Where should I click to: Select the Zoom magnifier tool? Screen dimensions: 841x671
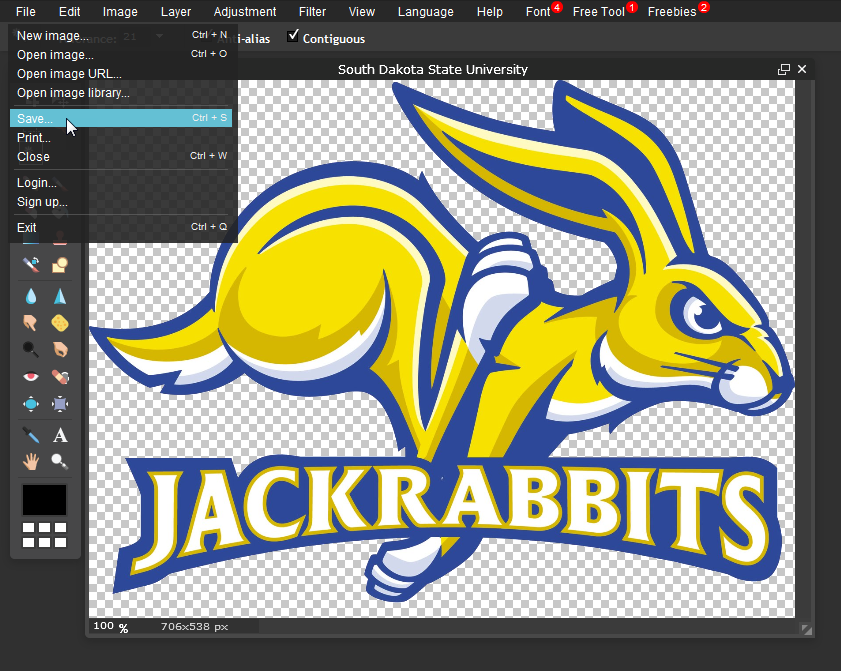tap(60, 461)
